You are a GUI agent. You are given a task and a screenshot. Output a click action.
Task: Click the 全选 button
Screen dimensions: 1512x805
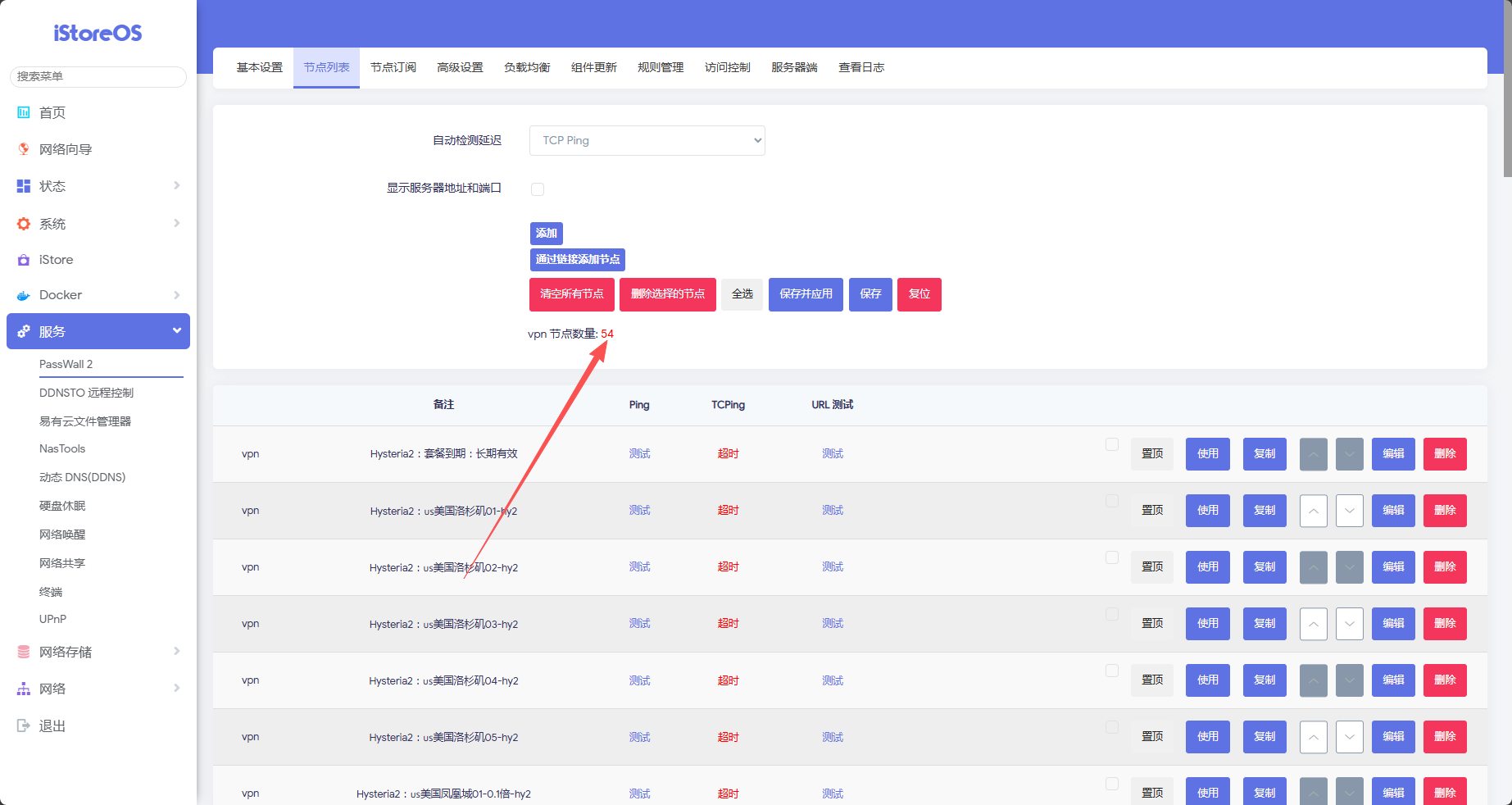(x=742, y=294)
